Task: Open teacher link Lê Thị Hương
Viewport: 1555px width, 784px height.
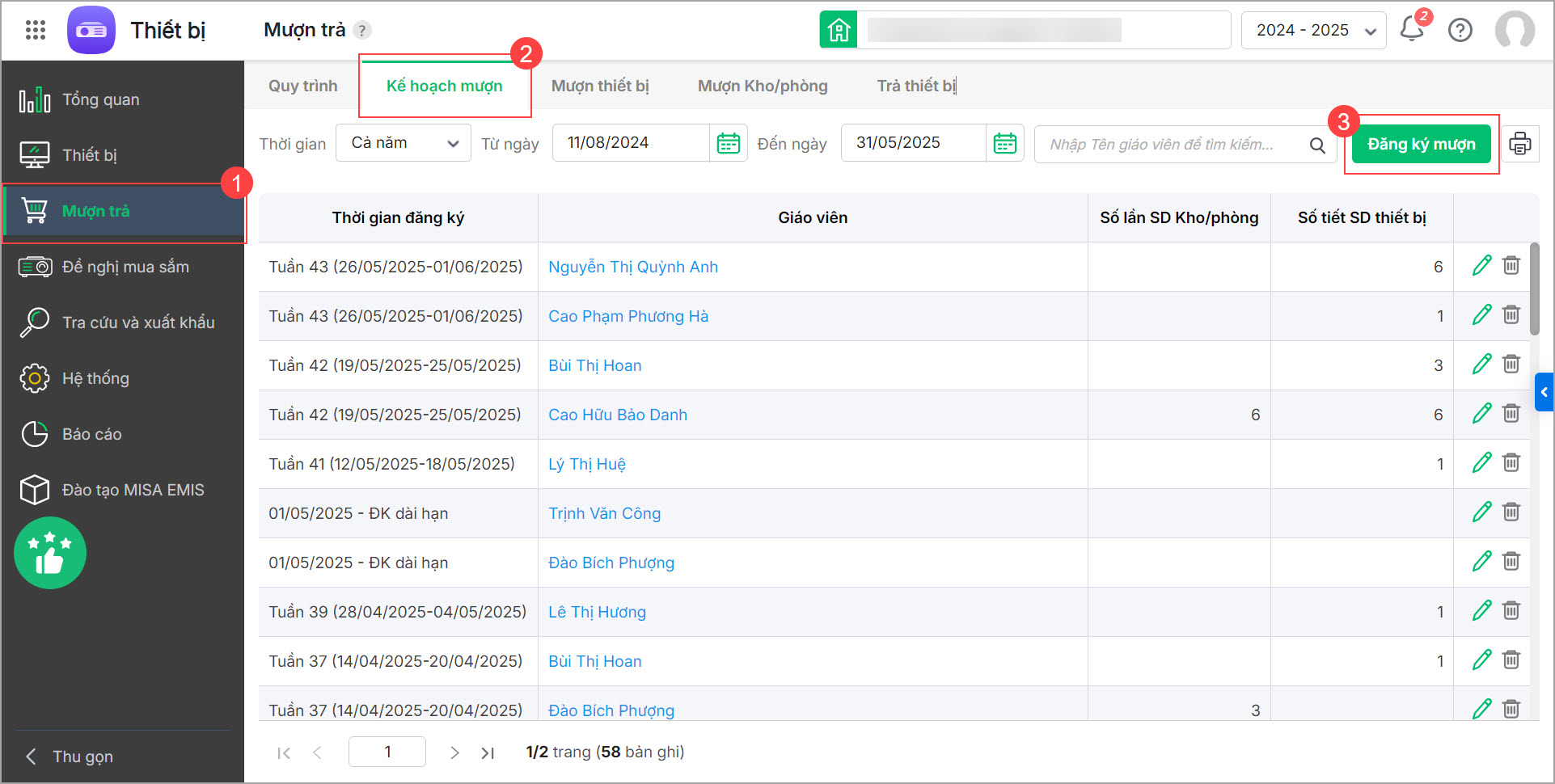Action: (x=597, y=612)
